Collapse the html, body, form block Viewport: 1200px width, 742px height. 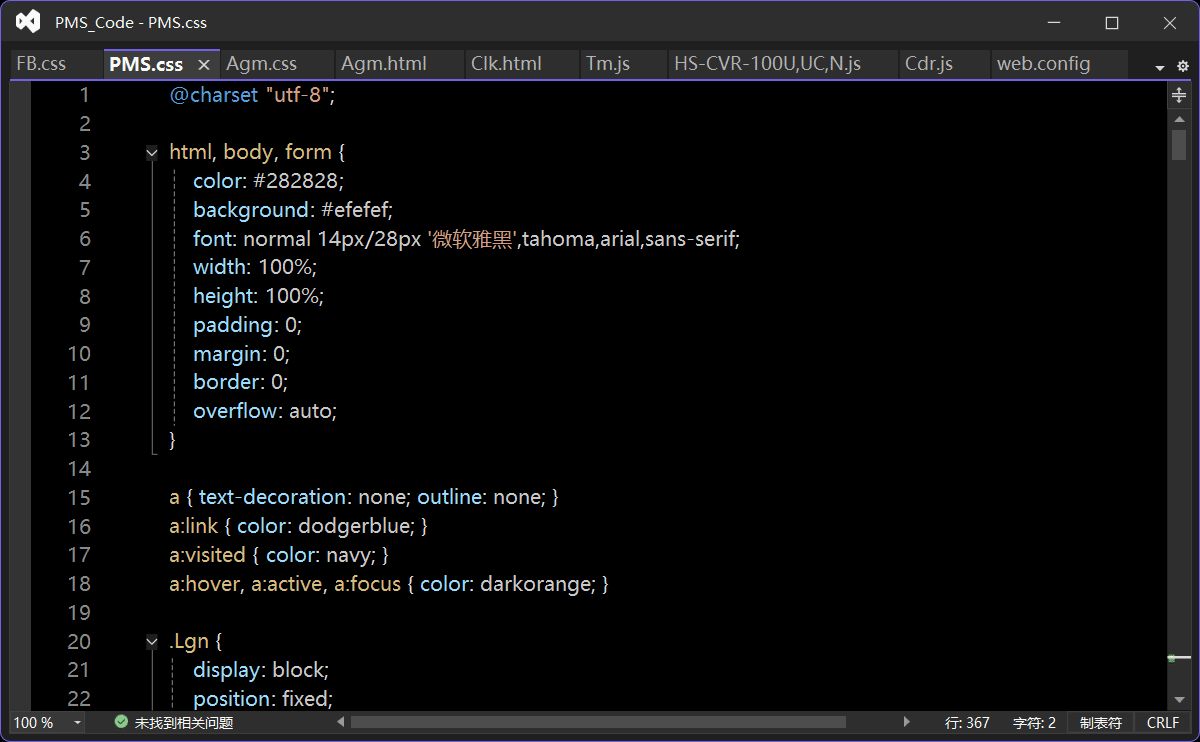click(152, 153)
